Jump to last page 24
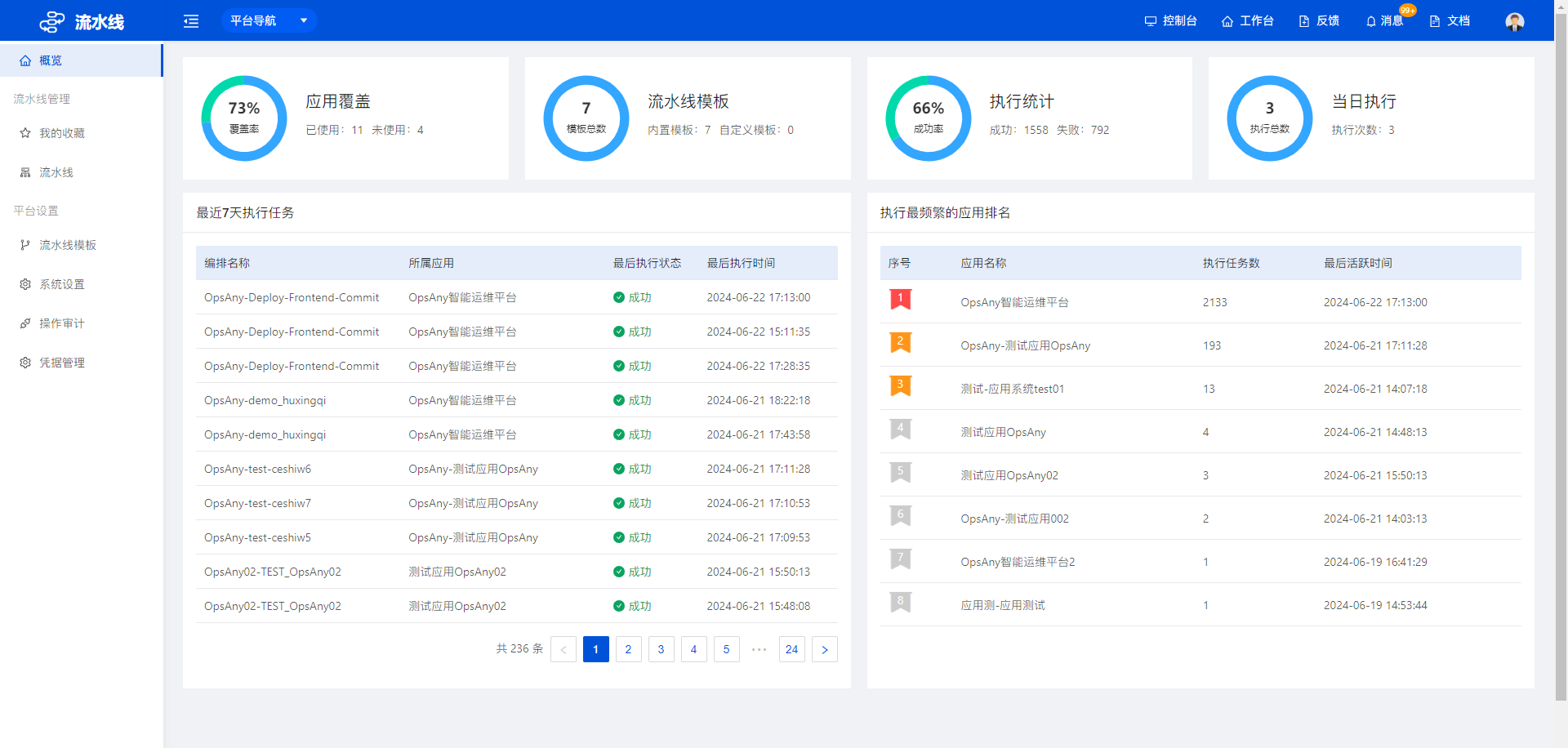The width and height of the screenshot is (1568, 748). pos(792,649)
